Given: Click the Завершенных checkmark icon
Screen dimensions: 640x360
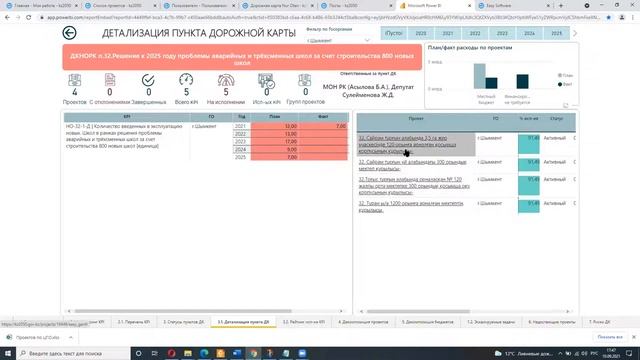Looking at the screenshot, I should click(148, 80).
